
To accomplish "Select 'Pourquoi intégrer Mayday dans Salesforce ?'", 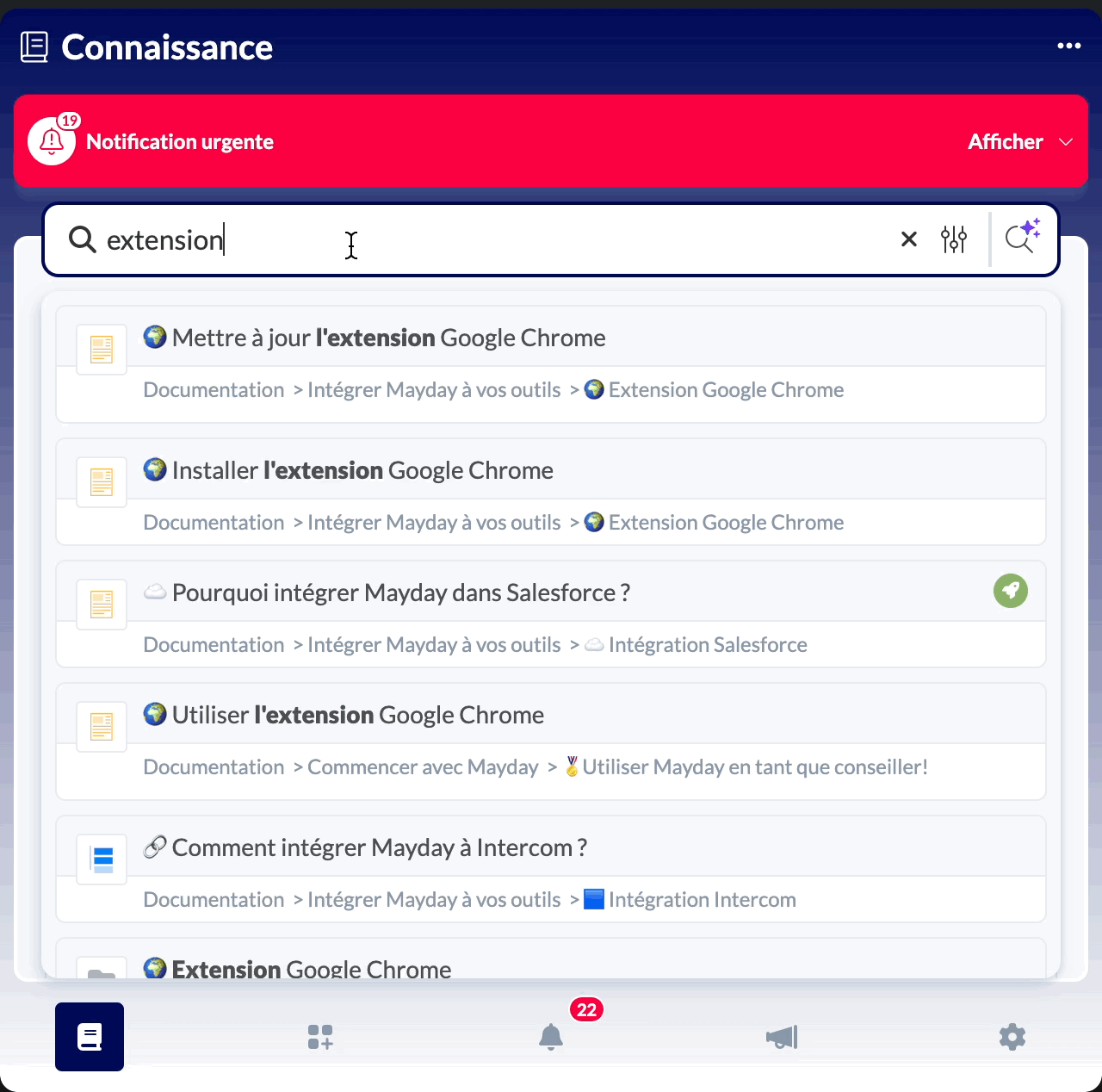I will pos(400,593).
